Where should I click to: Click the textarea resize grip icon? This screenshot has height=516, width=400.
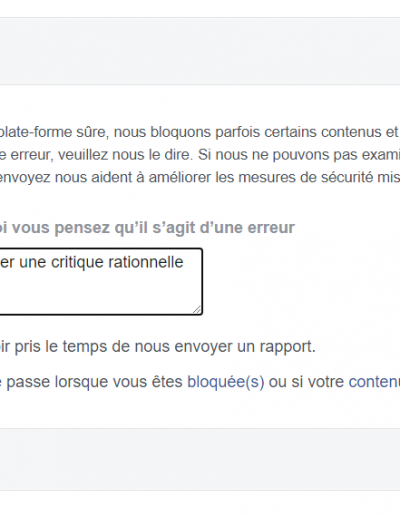click(197, 310)
